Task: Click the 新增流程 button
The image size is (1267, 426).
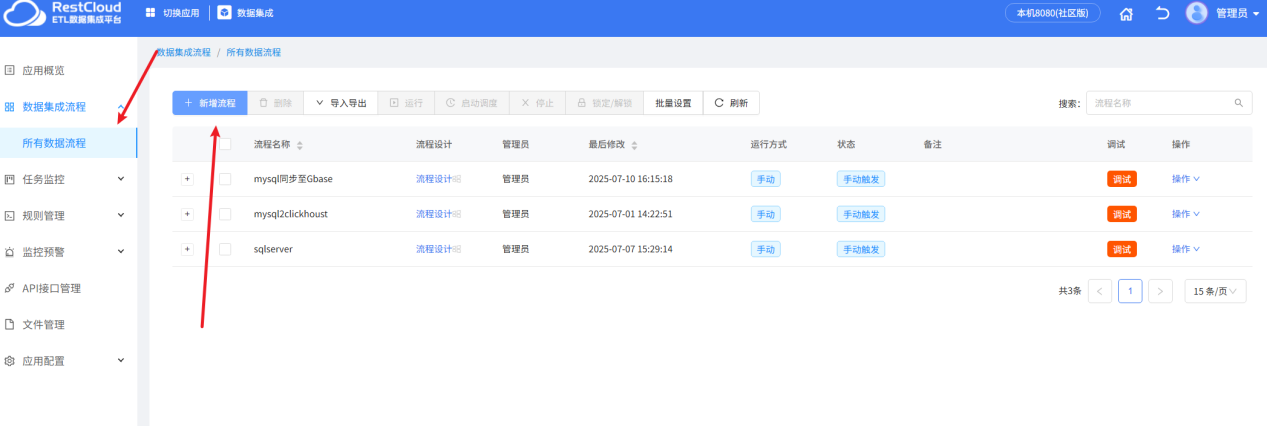Action: pyautogui.click(x=210, y=103)
